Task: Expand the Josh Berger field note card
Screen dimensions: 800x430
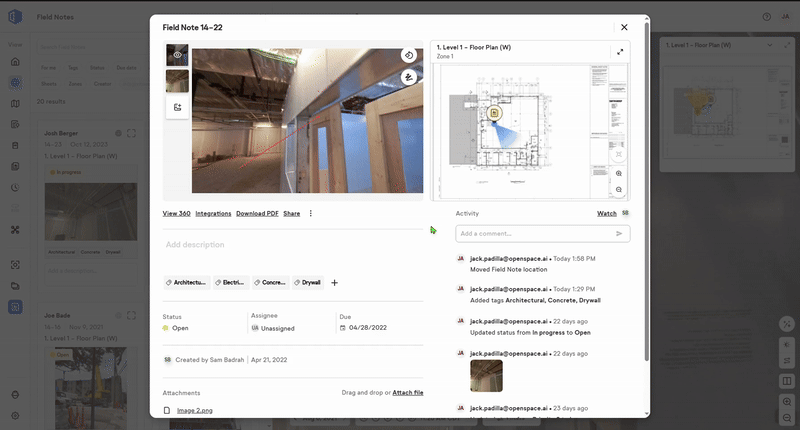Action: [131, 133]
